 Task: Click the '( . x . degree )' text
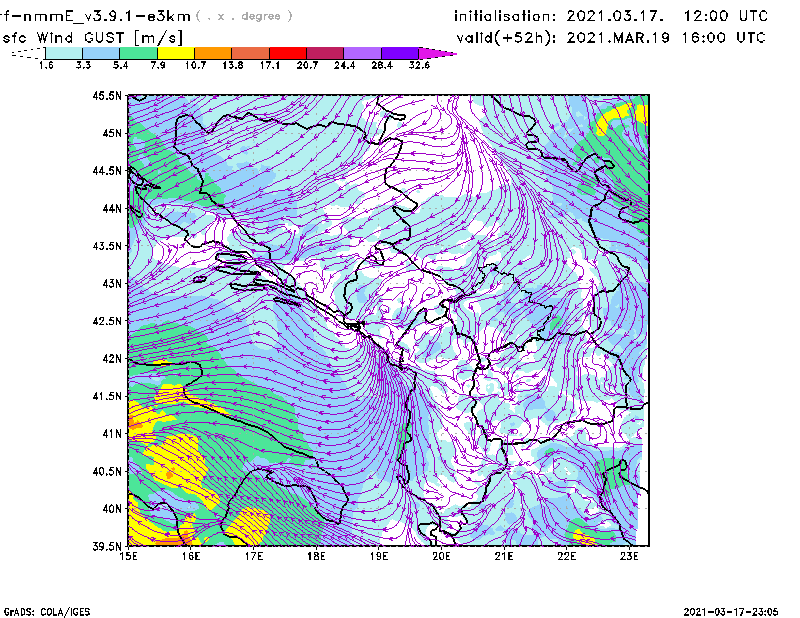(244, 16)
